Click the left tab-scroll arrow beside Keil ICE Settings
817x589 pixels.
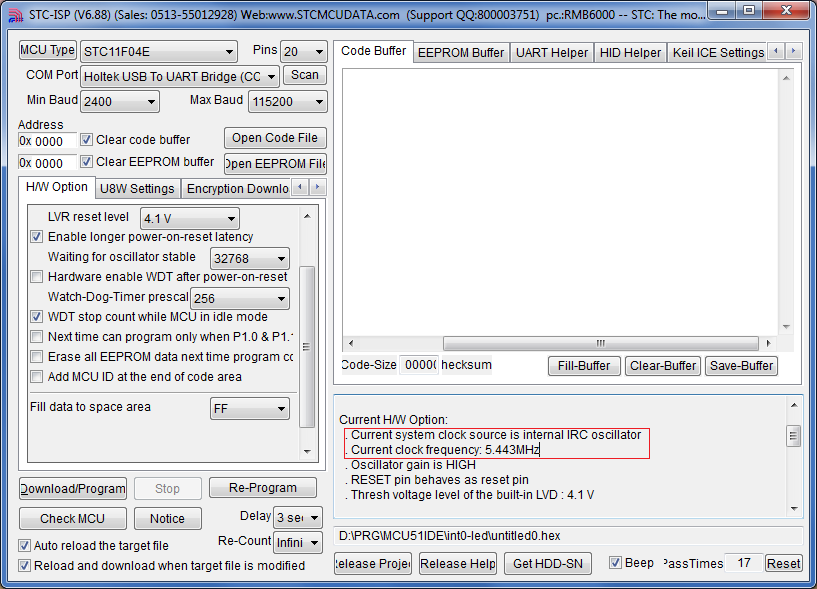point(777,51)
